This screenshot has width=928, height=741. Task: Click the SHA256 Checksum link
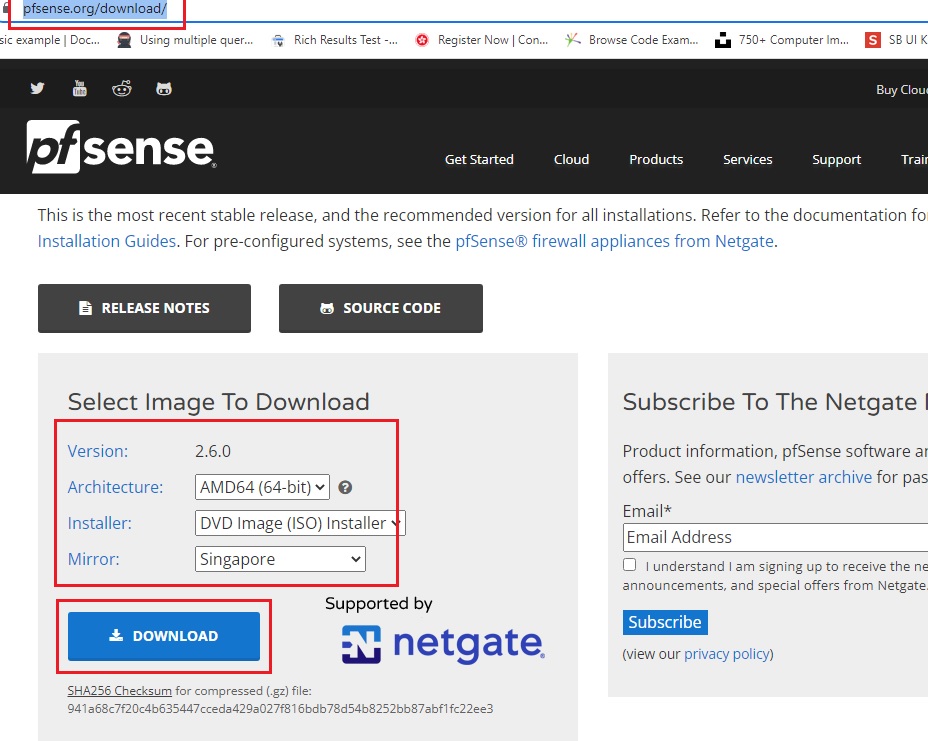point(120,691)
